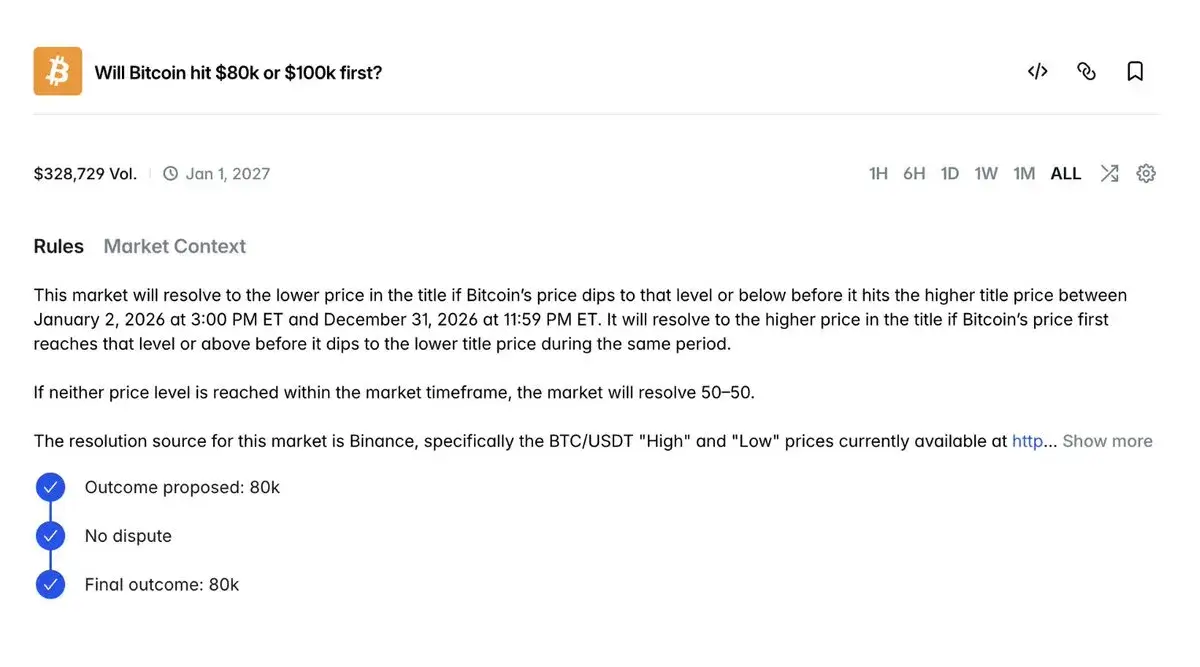The image size is (1200, 667).
Task: Select the ALL time range
Action: (1066, 174)
